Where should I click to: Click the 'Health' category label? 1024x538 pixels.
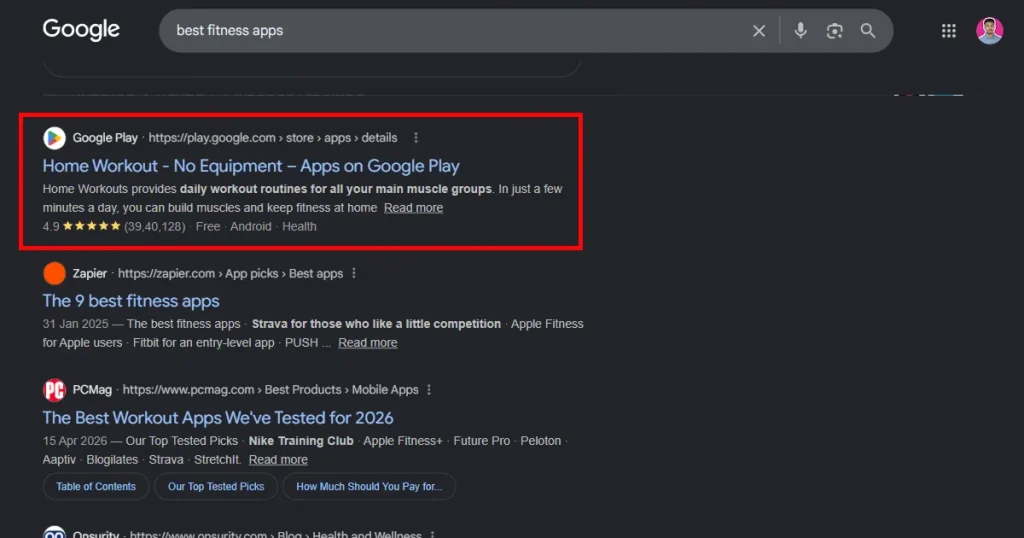(299, 227)
